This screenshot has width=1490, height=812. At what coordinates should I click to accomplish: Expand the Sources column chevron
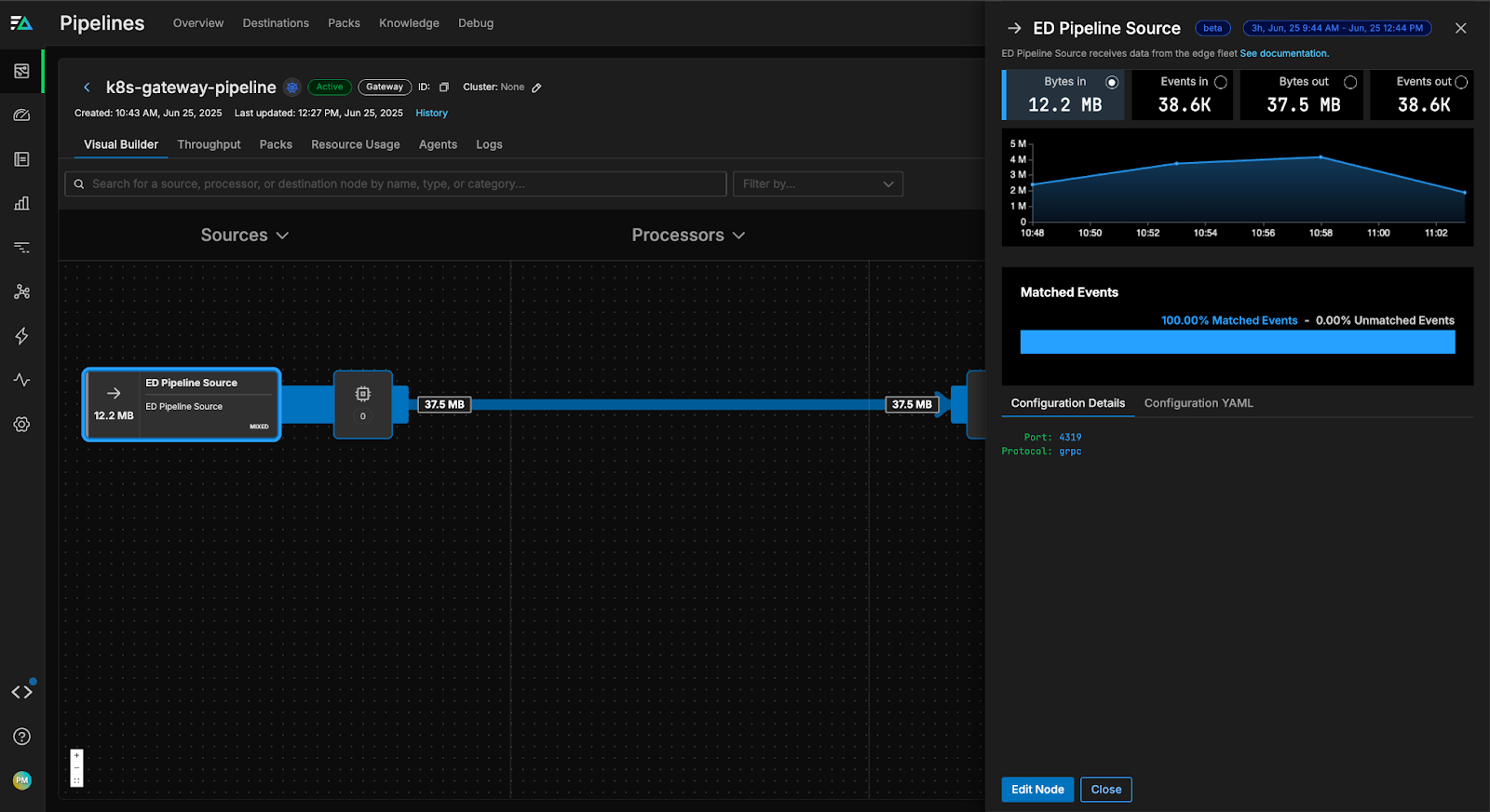click(x=282, y=236)
